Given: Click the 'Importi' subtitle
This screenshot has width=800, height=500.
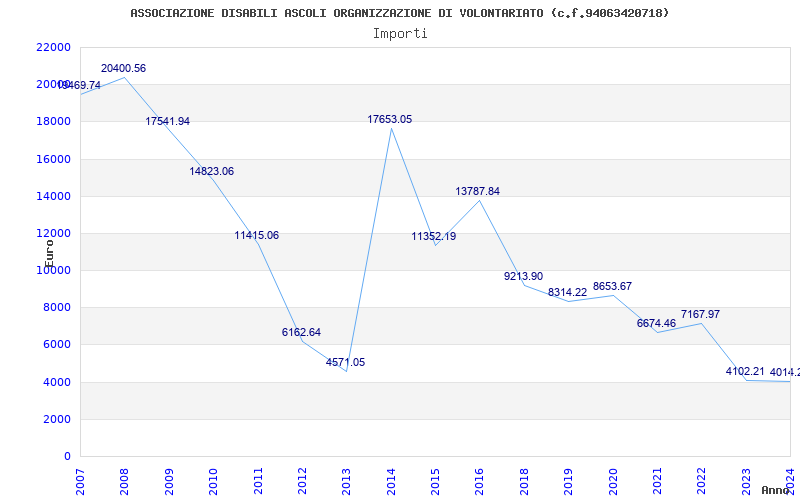Looking at the screenshot, I should pos(400,34).
